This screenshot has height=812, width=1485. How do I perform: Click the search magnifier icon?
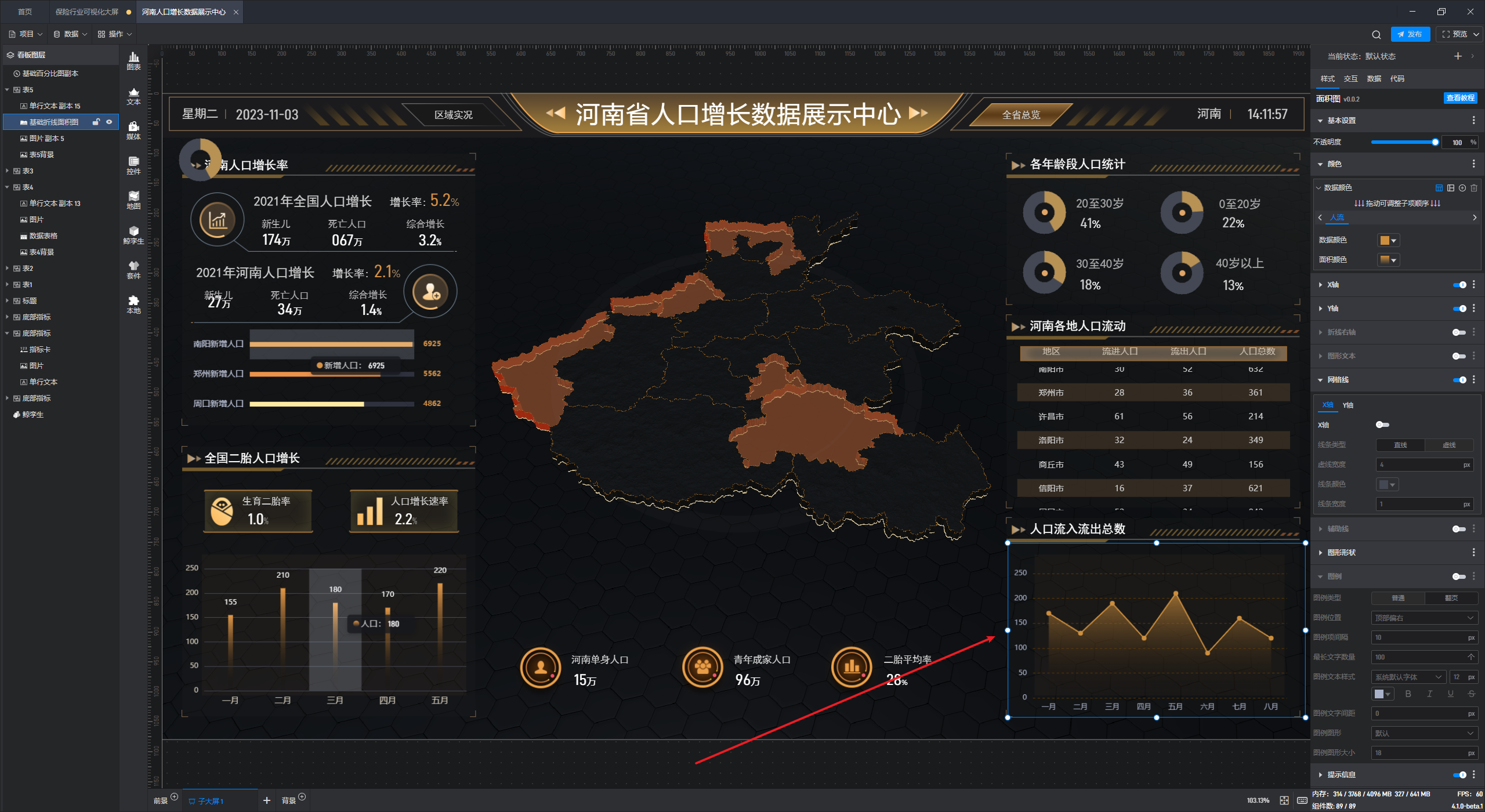(x=1376, y=34)
